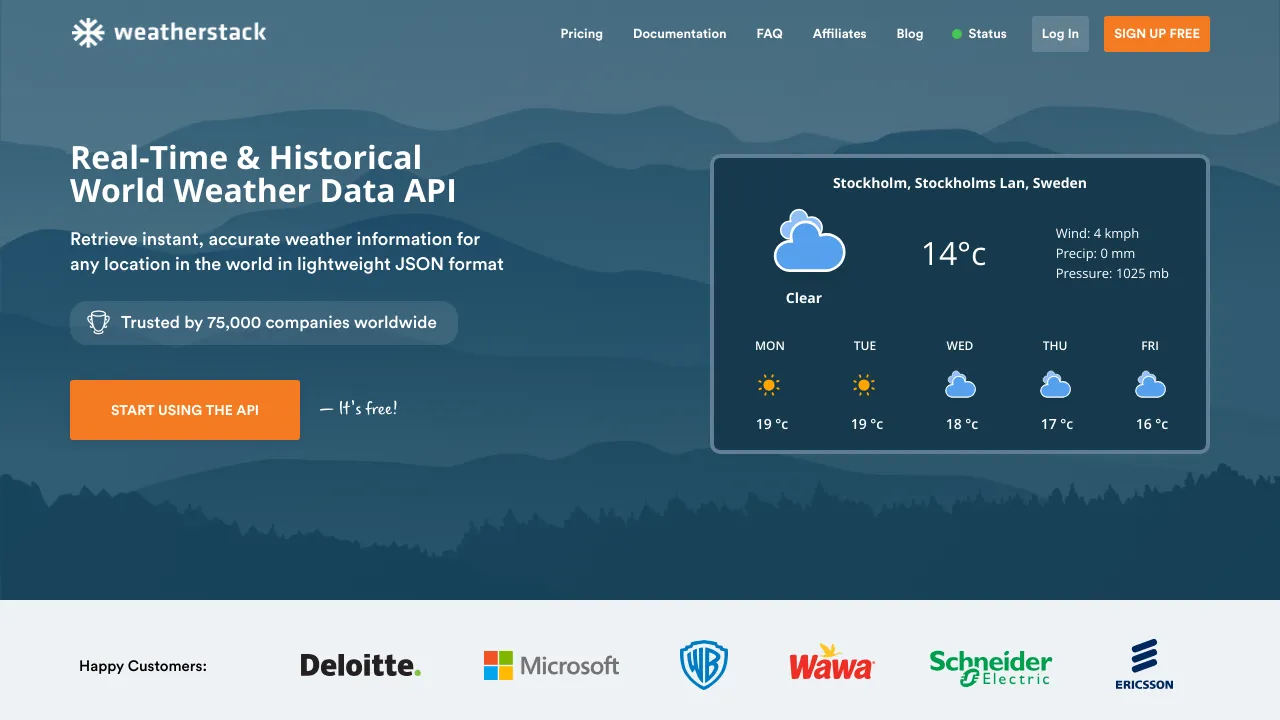Click the Deloitte customer logo
This screenshot has width=1280, height=720.
[361, 665]
